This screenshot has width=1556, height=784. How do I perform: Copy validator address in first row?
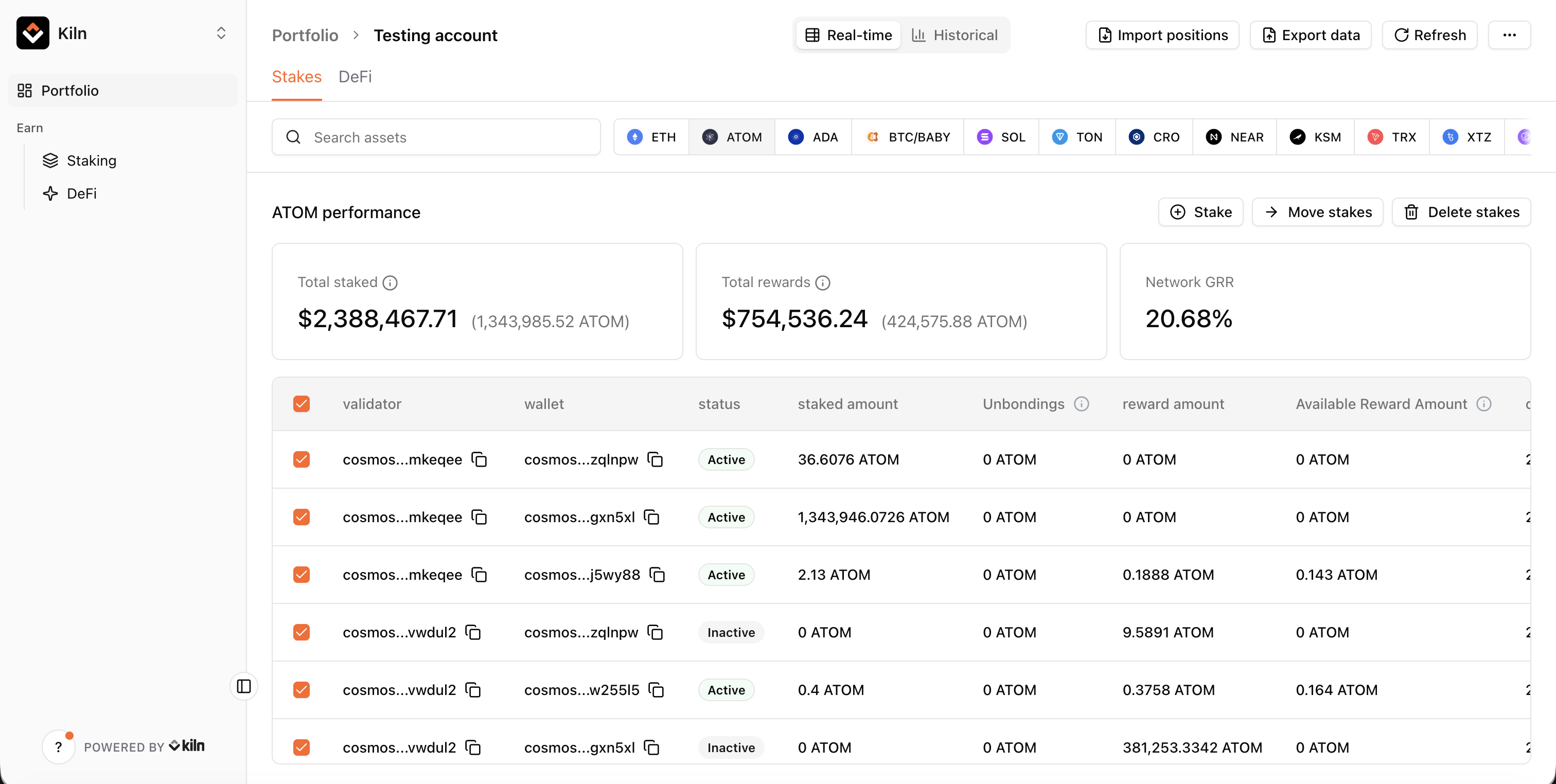point(479,460)
